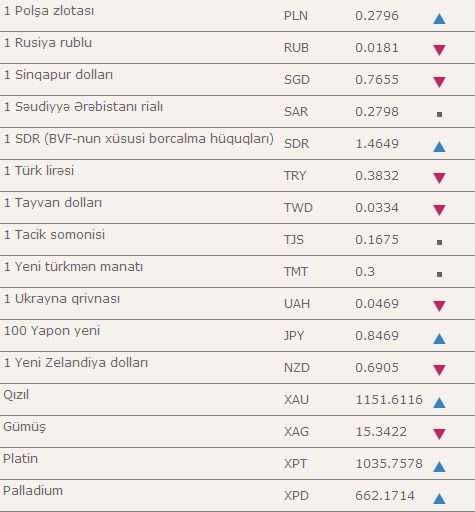Click the Qızıl commodity name

16,395
